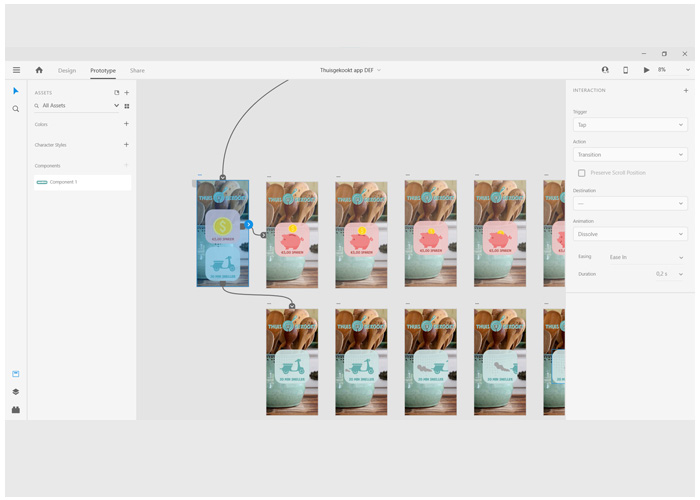
Task: Open the hamburger menu
Action: [x=17, y=70]
